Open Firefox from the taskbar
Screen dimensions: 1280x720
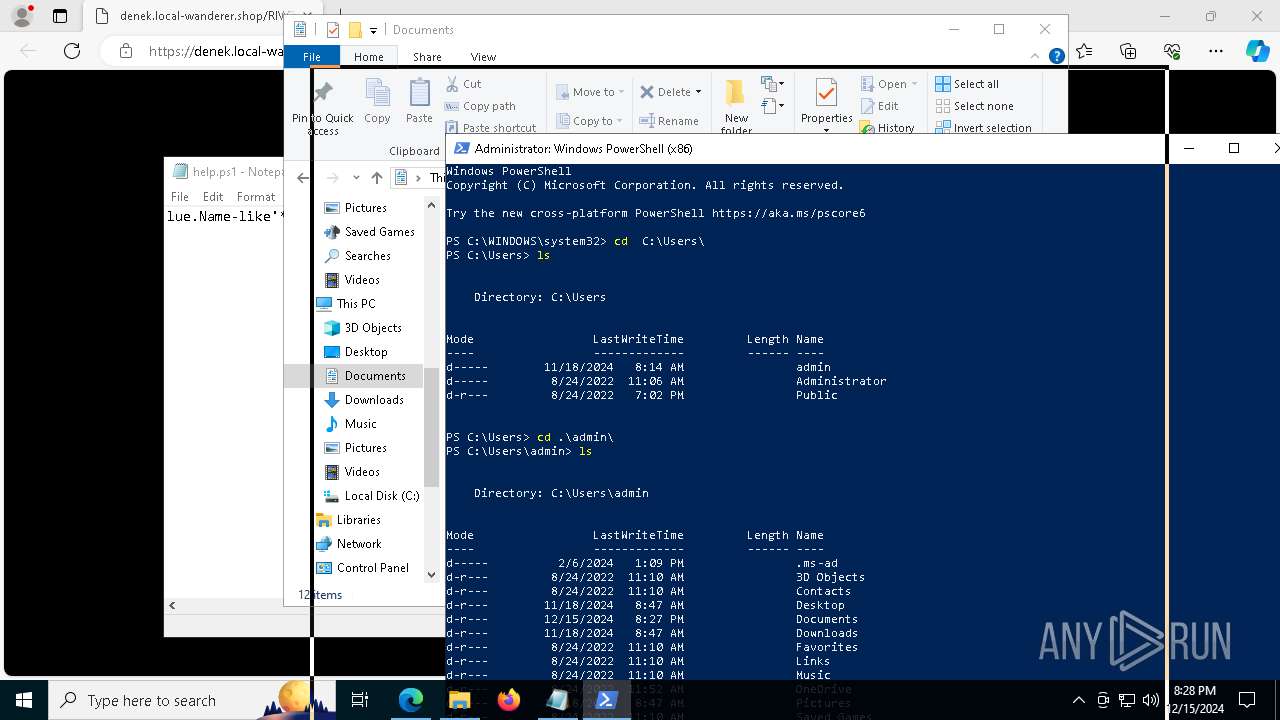[509, 700]
